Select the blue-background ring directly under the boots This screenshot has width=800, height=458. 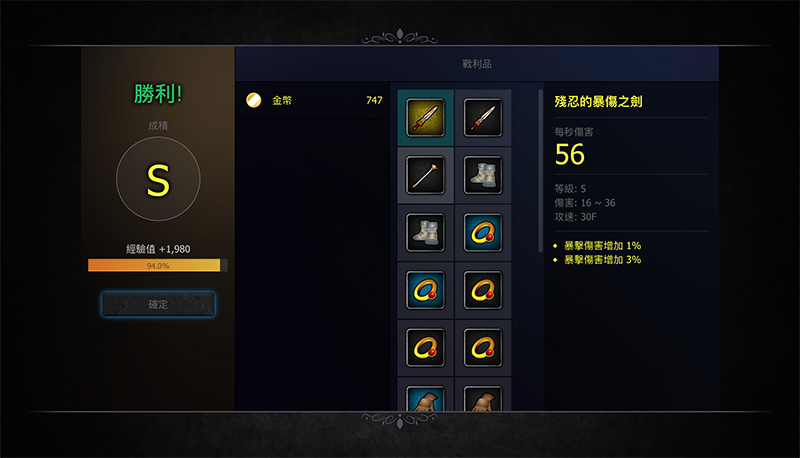tap(425, 290)
